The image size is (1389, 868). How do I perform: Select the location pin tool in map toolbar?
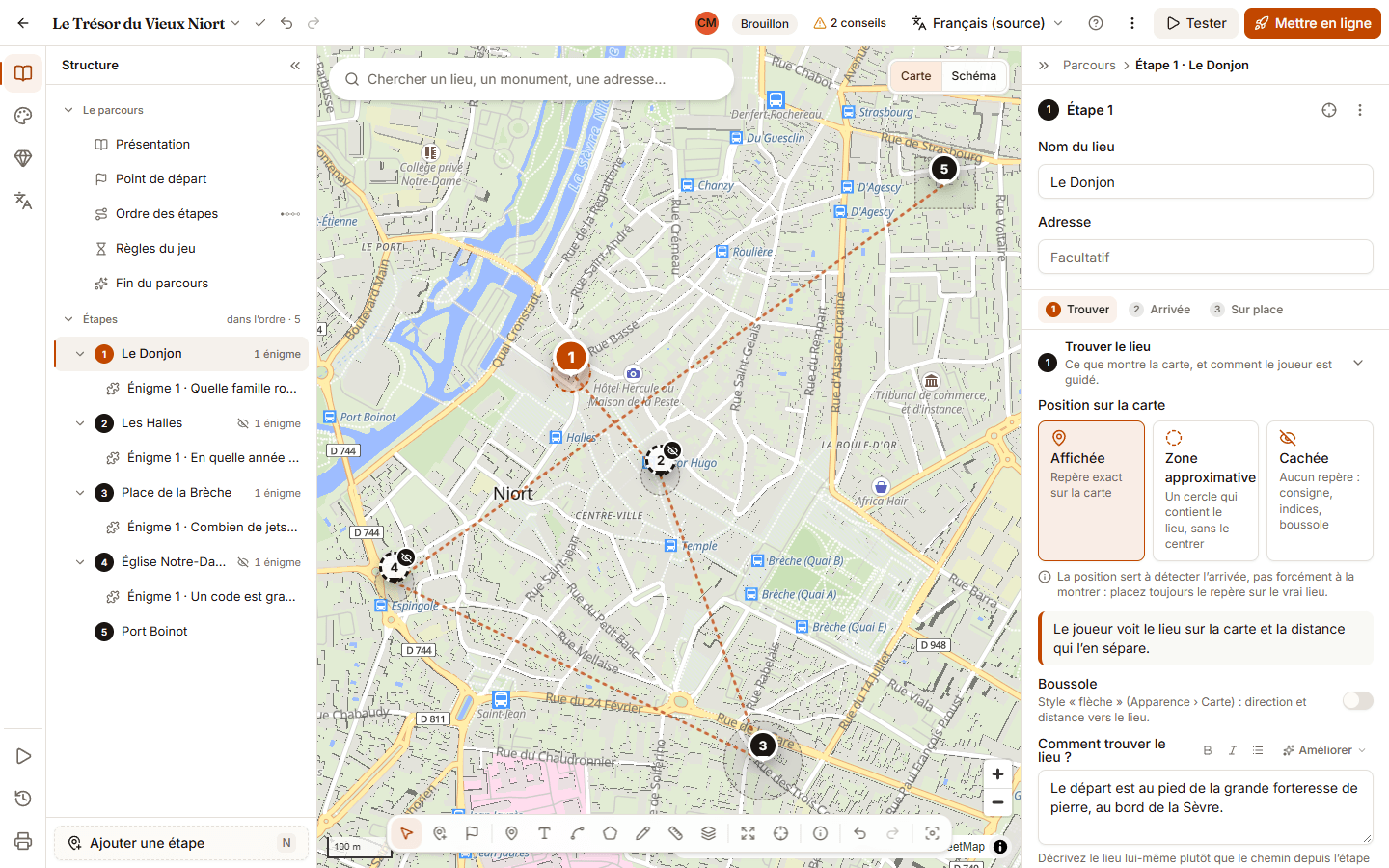(x=512, y=833)
